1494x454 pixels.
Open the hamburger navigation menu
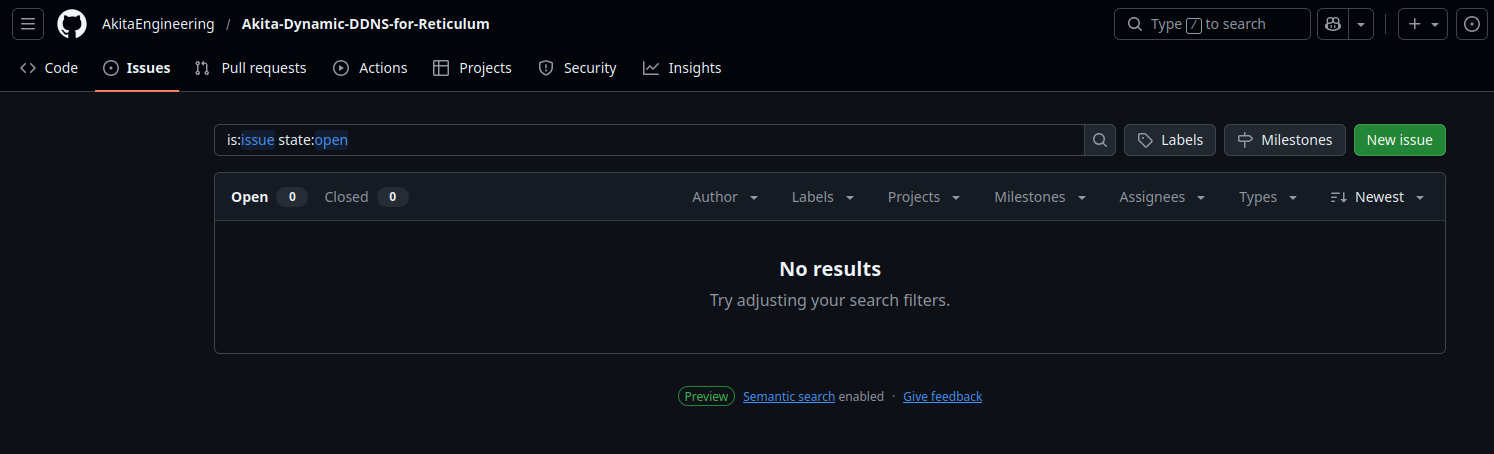point(28,24)
